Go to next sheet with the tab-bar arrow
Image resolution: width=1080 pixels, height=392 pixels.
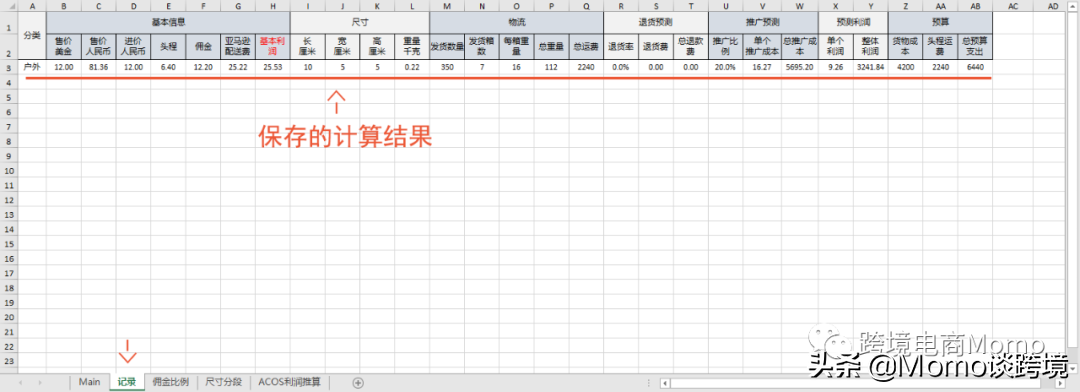point(40,382)
